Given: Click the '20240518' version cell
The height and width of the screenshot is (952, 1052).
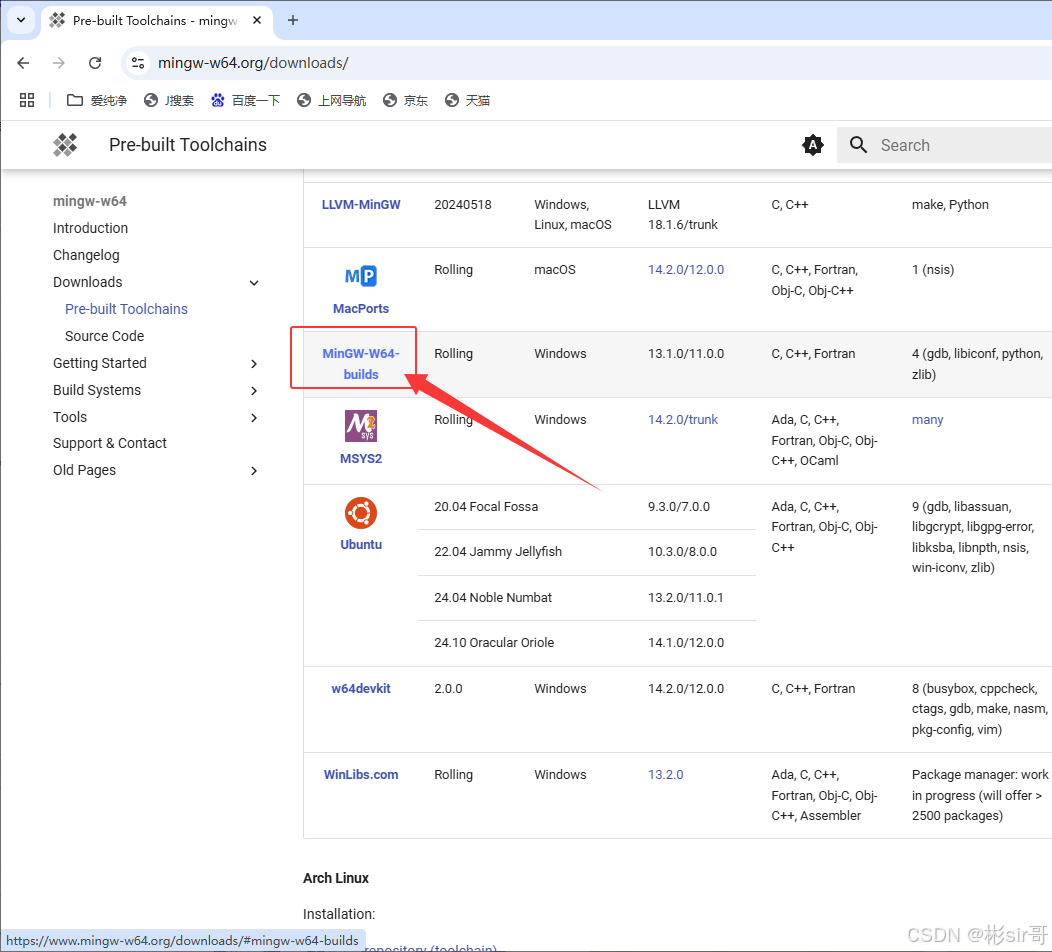Looking at the screenshot, I should (x=463, y=205).
